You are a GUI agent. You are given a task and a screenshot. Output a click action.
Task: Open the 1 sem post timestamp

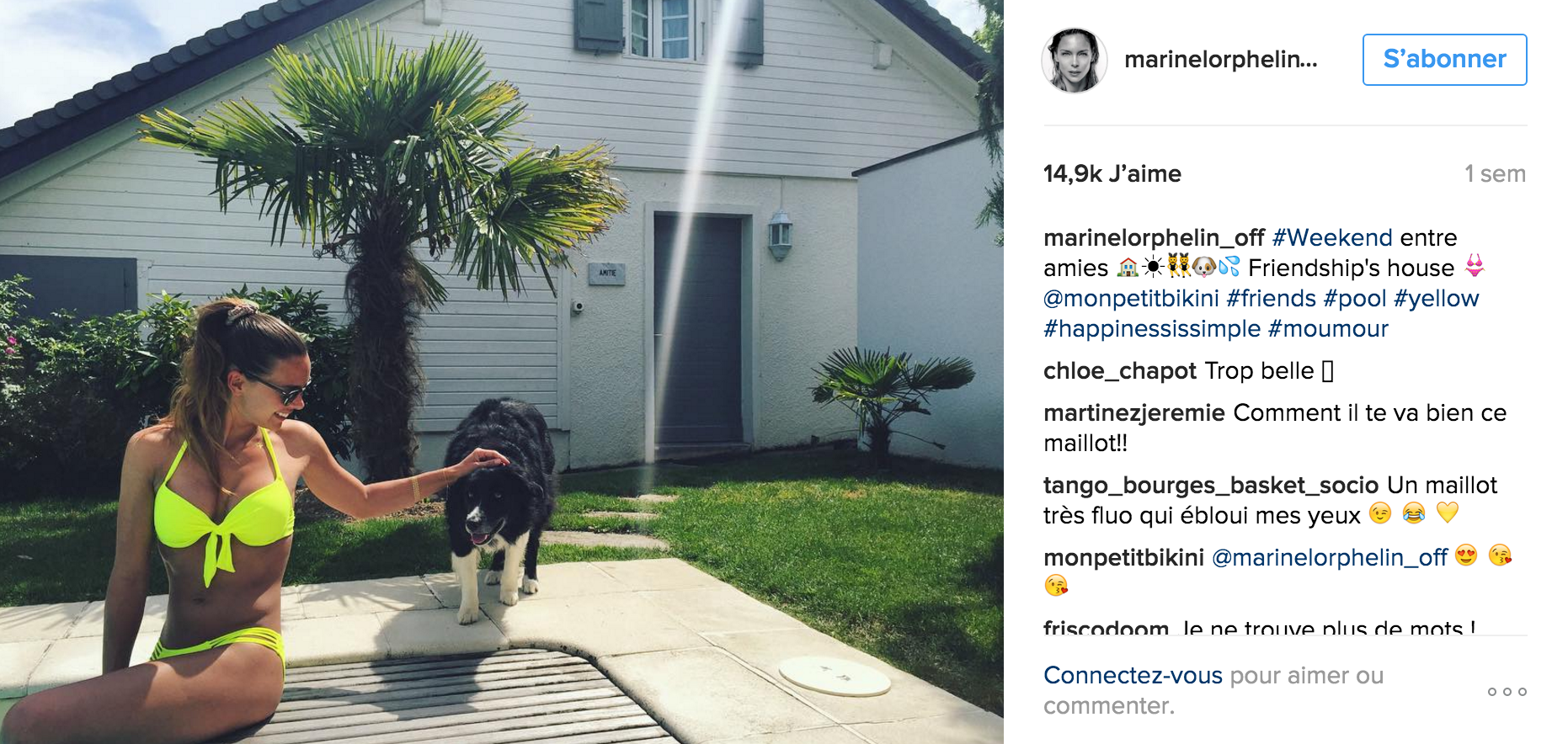1495,174
